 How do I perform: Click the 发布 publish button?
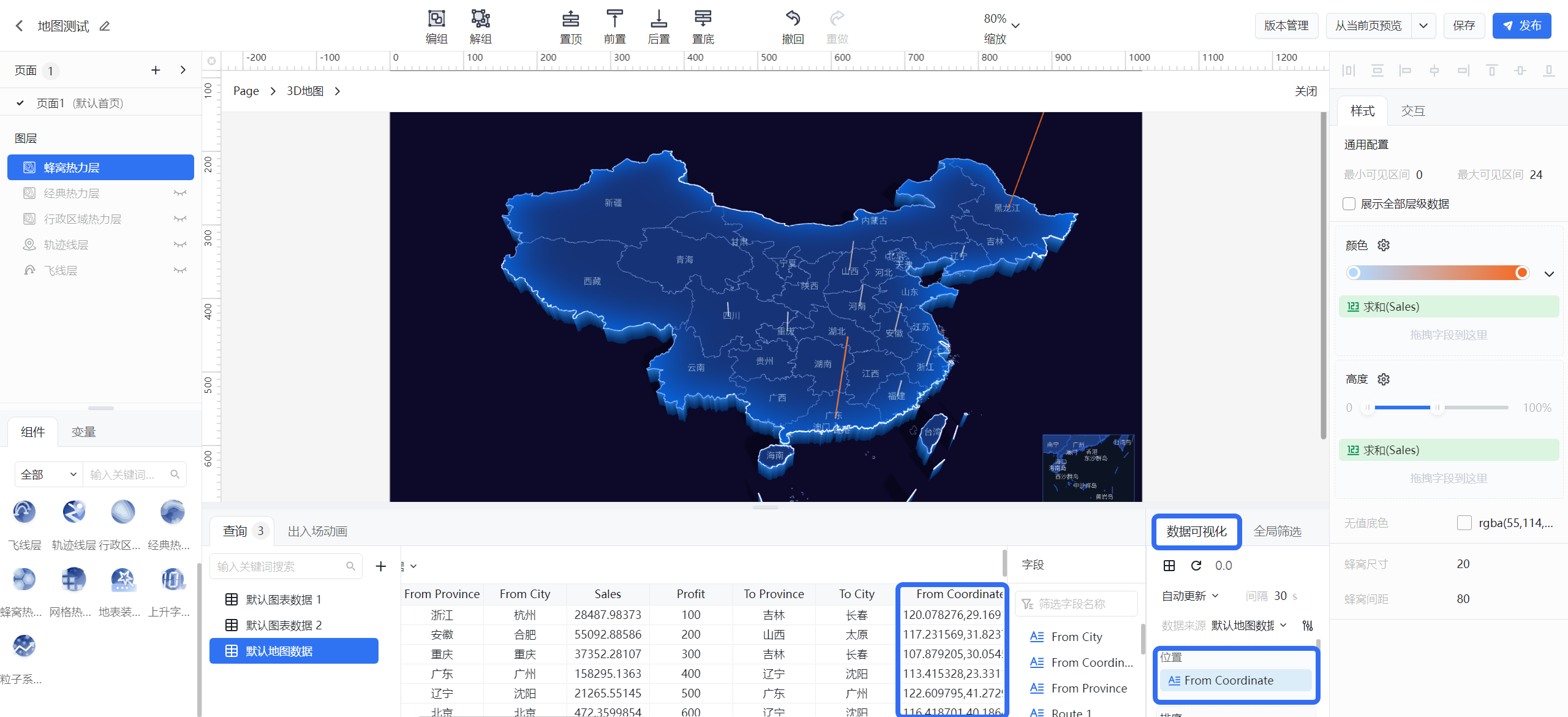coord(1521,26)
